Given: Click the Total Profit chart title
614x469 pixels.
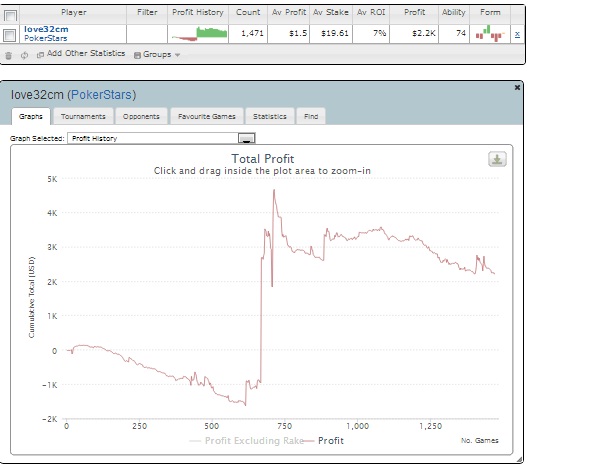Looking at the screenshot, I should tap(262, 159).
